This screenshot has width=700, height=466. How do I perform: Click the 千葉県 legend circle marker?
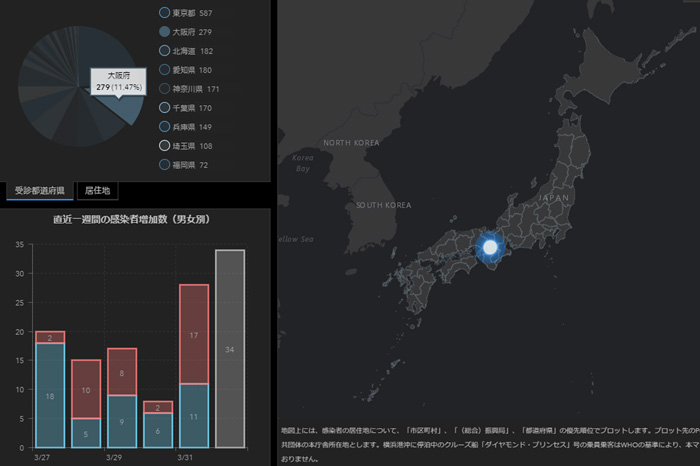click(x=164, y=108)
